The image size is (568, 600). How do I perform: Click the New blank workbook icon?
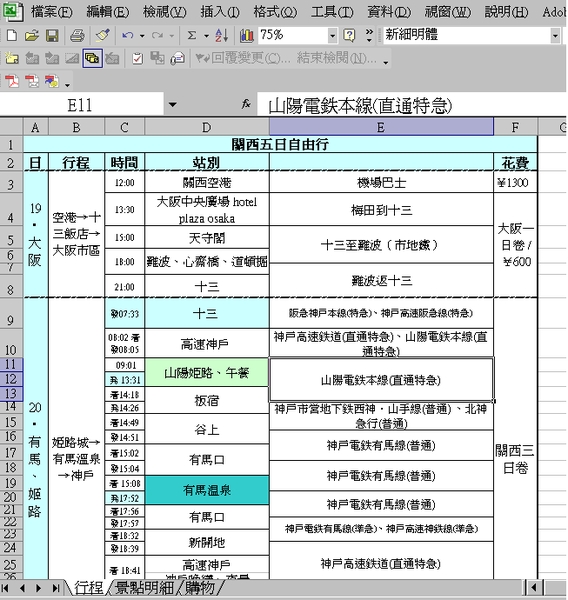coord(12,36)
